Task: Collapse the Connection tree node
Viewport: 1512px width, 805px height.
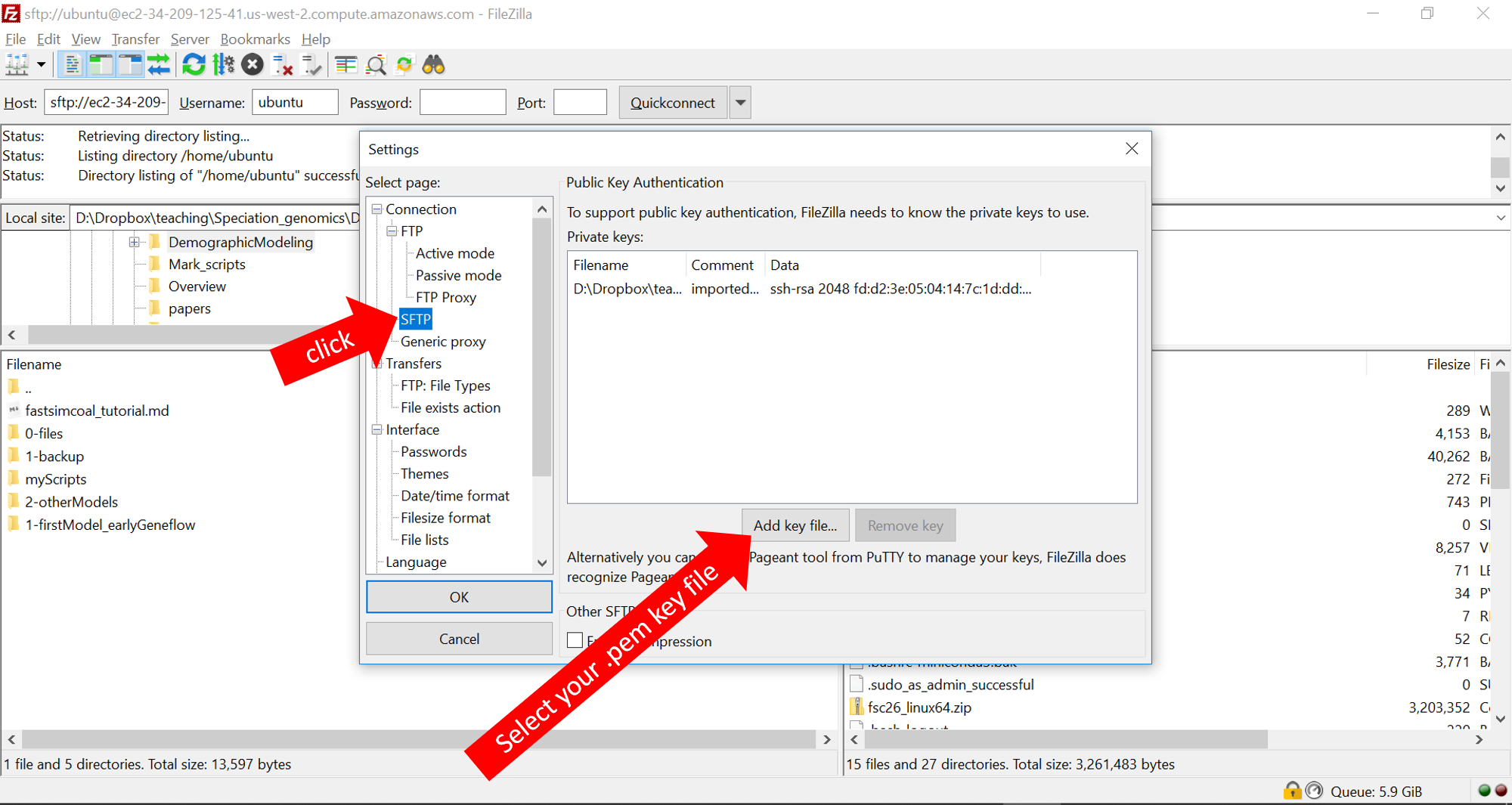Action: click(376, 209)
